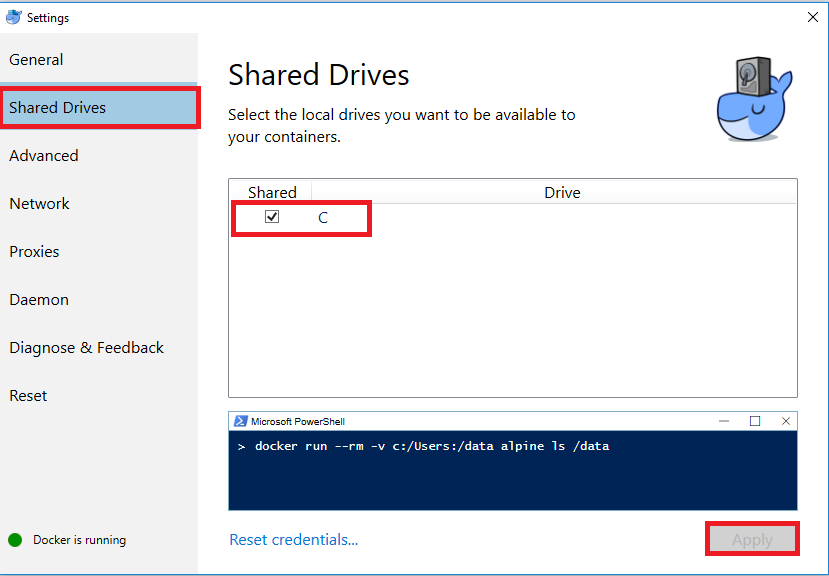The height and width of the screenshot is (576, 829).
Task: Go to the Reset tab
Action: pyautogui.click(x=28, y=396)
